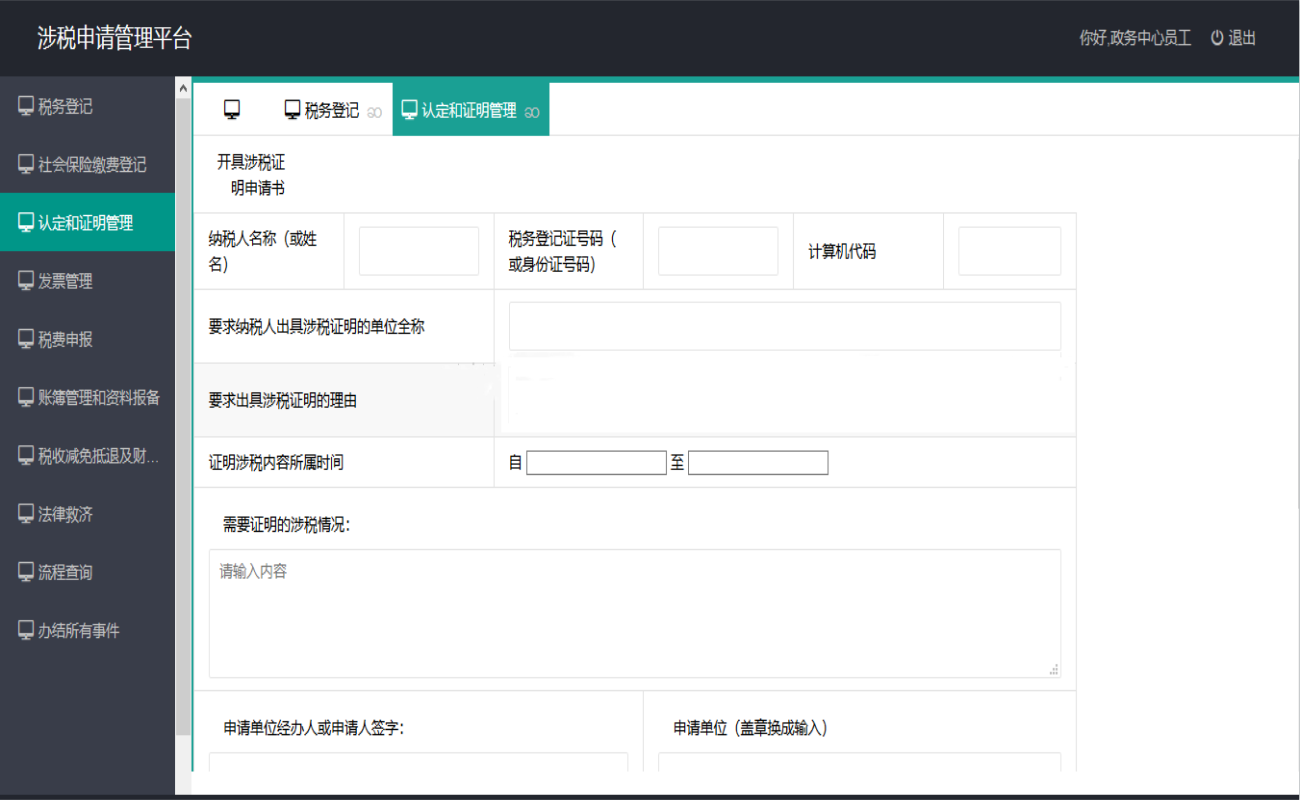Viewport: 1300px width, 800px height.
Task: Switch to the 税务登记 tab
Action: pos(332,110)
